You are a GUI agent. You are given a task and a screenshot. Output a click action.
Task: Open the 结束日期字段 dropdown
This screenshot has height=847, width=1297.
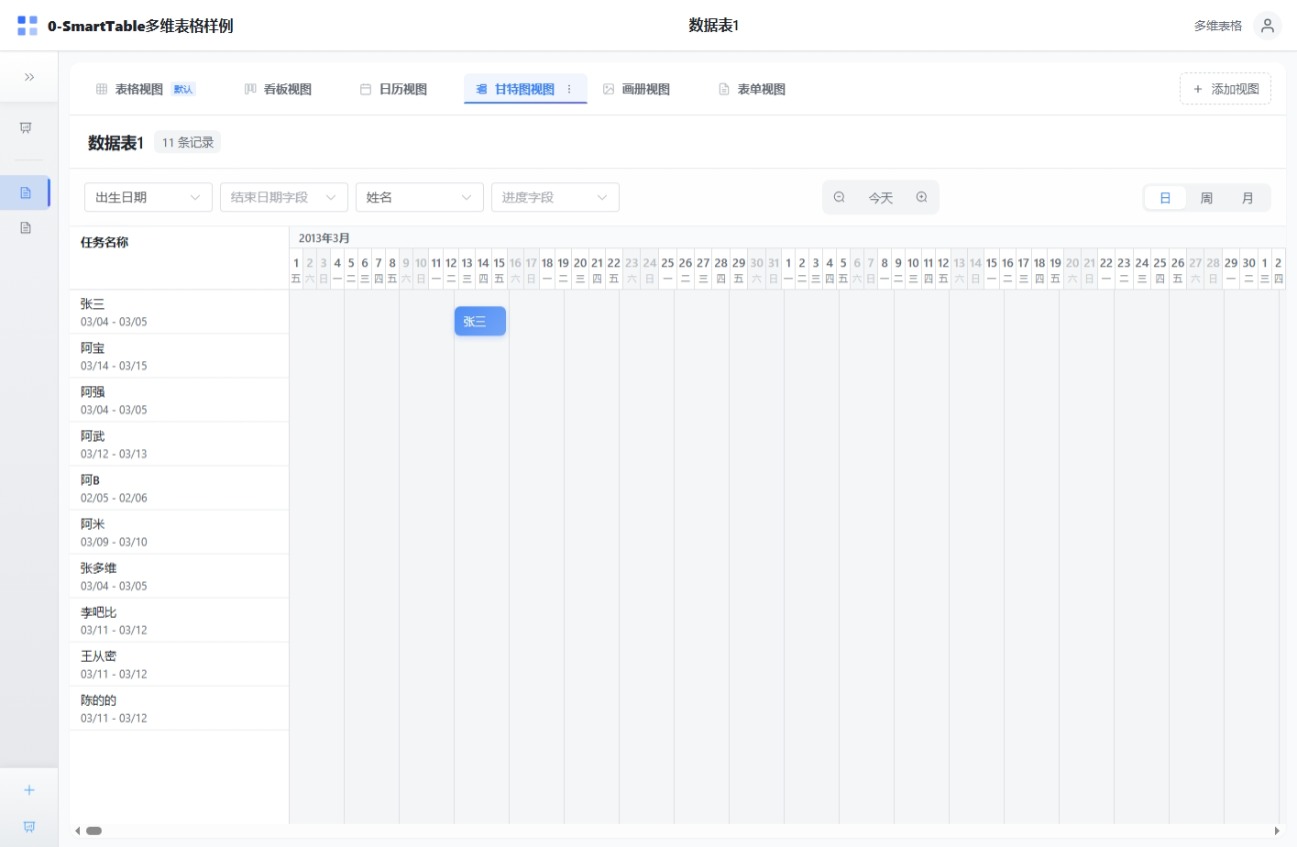284,198
